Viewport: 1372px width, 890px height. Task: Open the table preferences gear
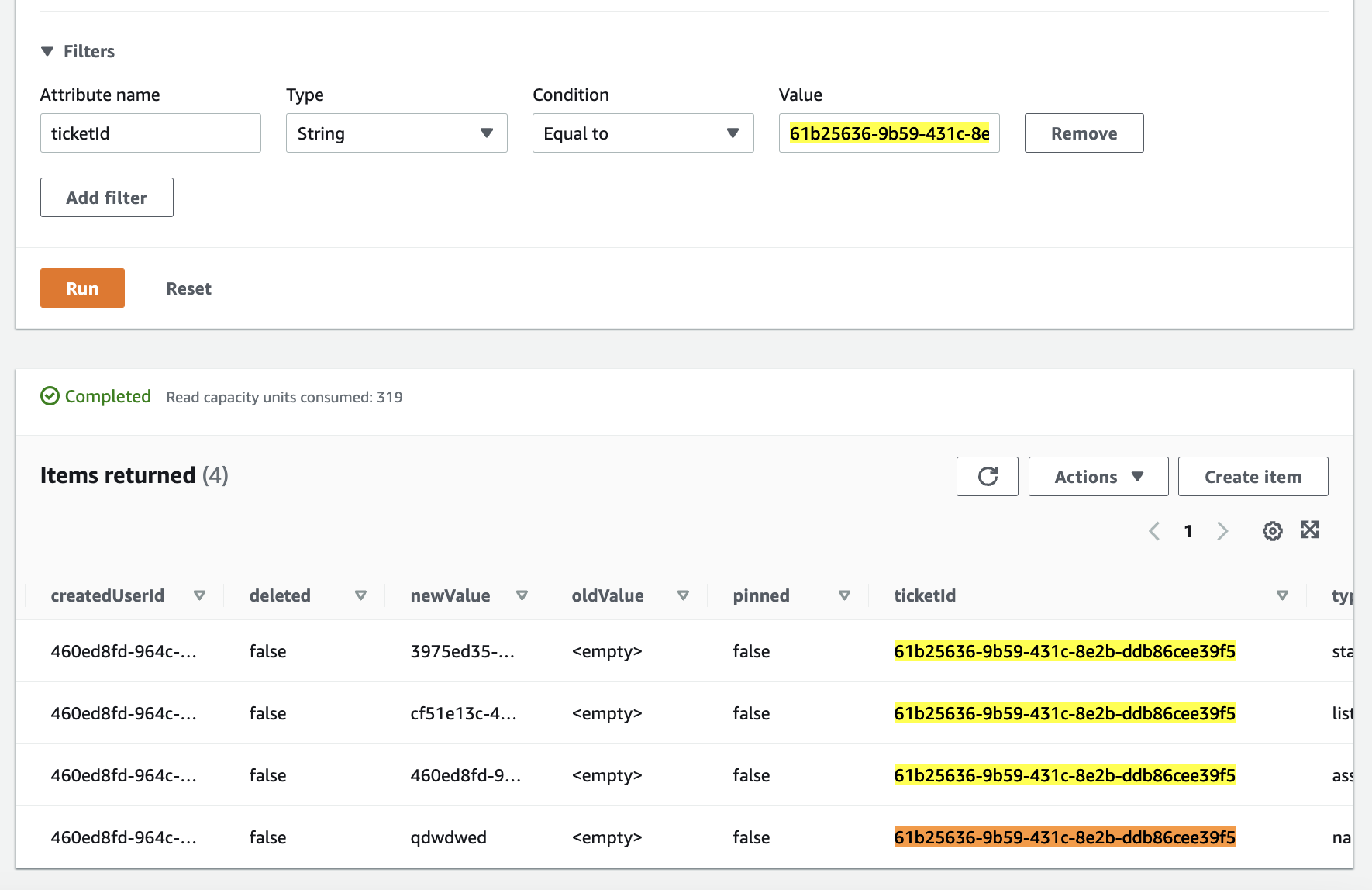coord(1271,530)
